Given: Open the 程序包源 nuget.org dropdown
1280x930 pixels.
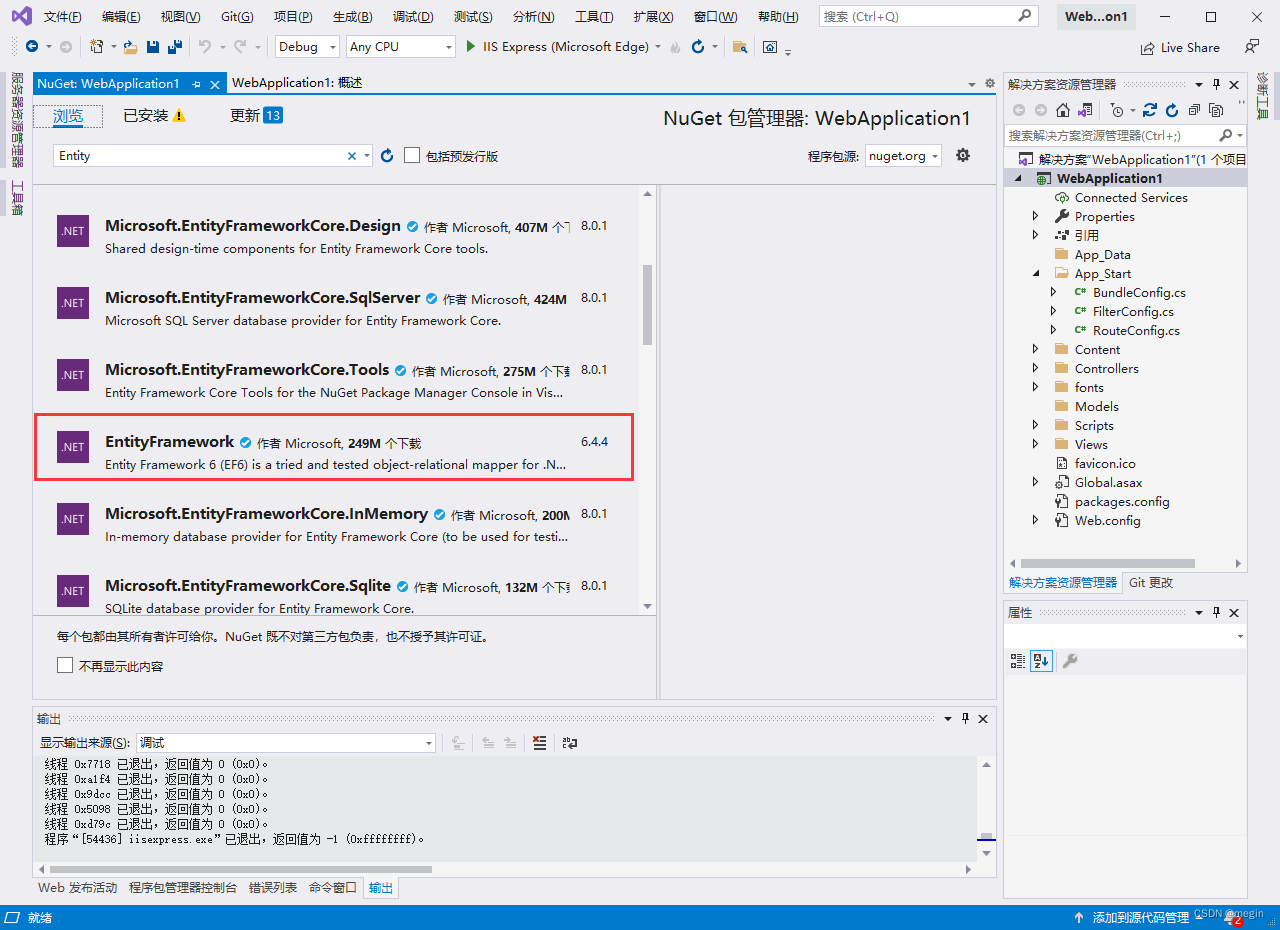Looking at the screenshot, I should [903, 155].
